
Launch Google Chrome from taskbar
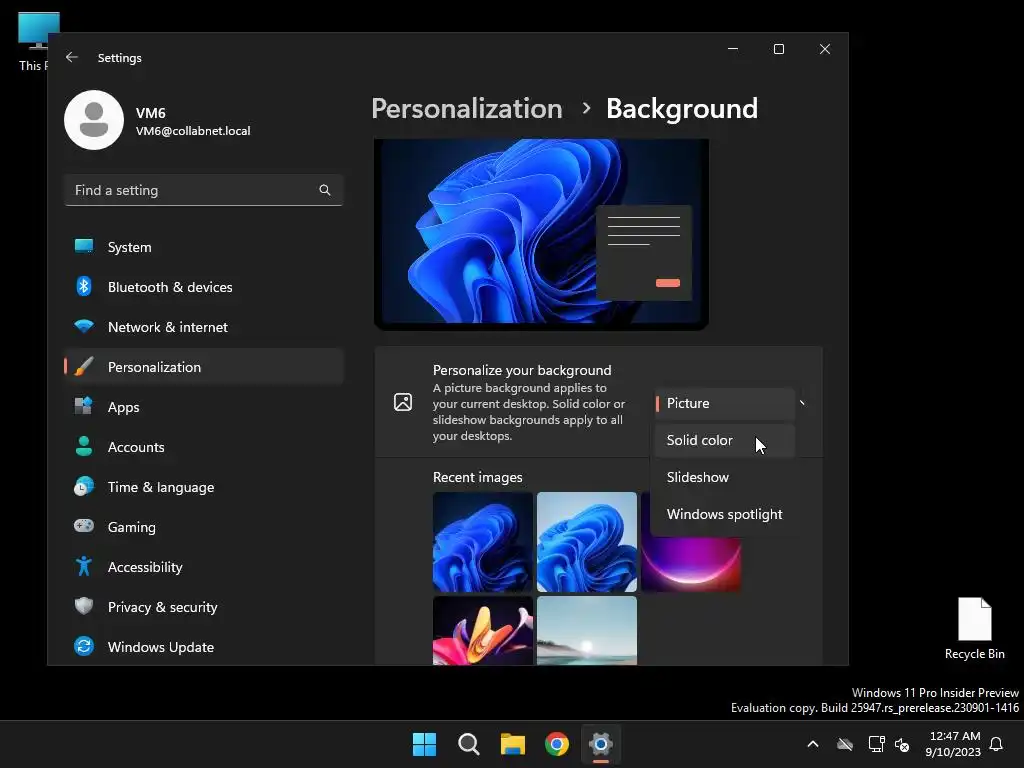[557, 744]
